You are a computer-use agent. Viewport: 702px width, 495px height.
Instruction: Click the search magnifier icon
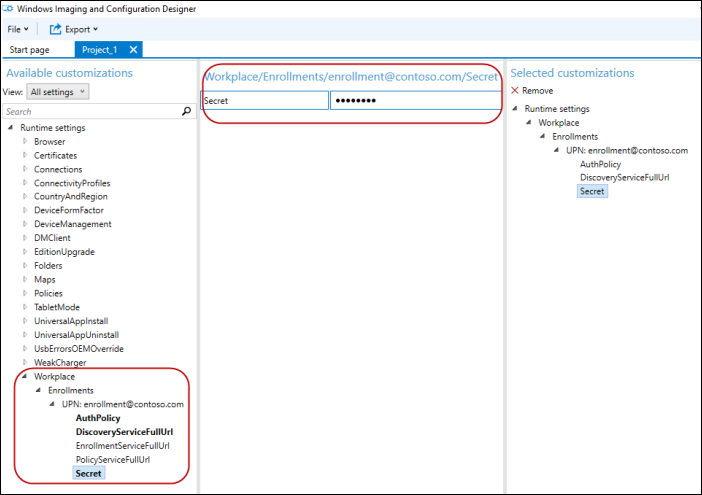pyautogui.click(x=186, y=112)
